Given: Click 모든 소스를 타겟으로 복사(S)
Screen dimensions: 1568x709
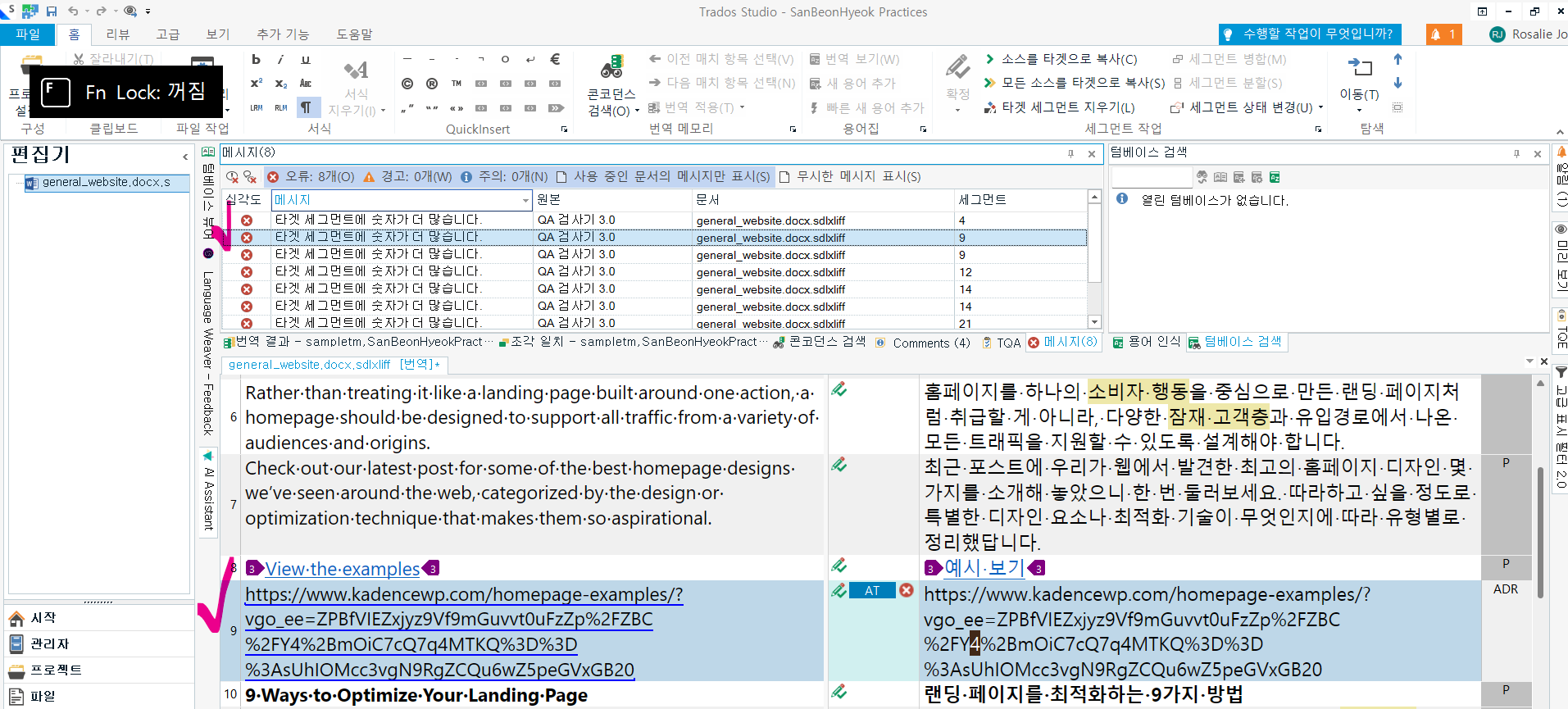Looking at the screenshot, I should (1075, 83).
